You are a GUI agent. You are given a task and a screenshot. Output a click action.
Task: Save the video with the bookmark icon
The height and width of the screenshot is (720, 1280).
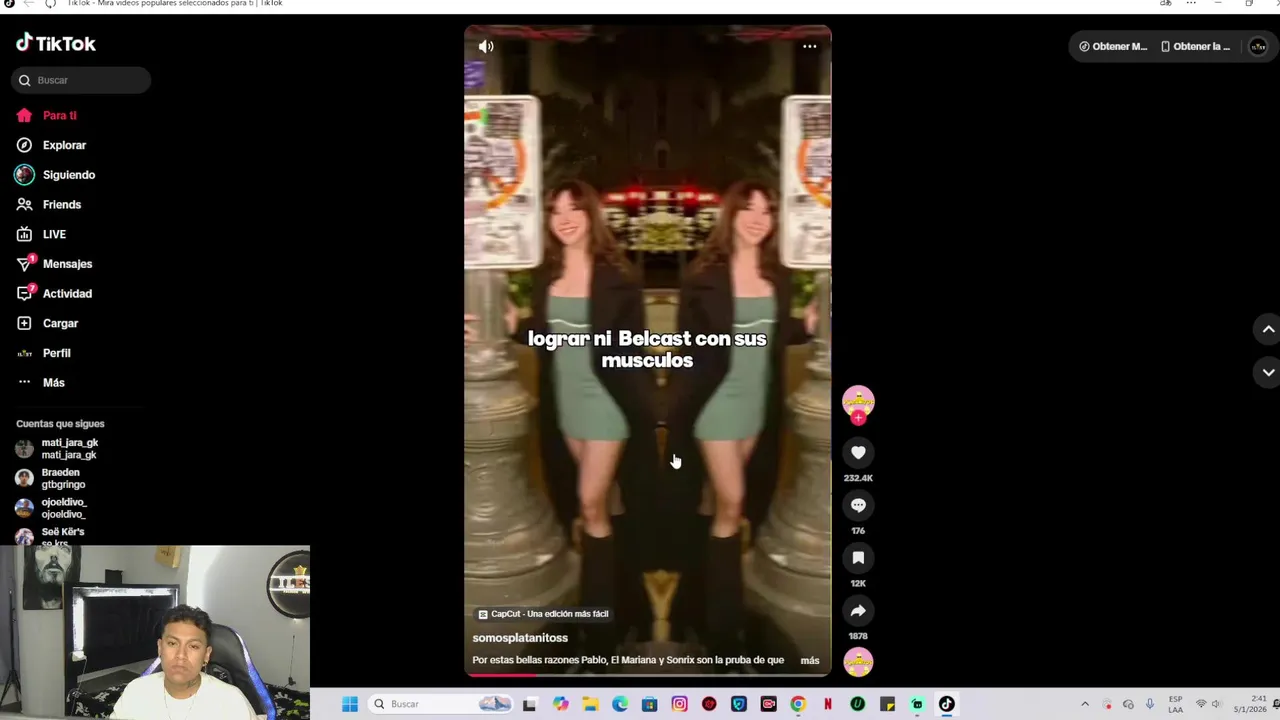click(x=858, y=558)
